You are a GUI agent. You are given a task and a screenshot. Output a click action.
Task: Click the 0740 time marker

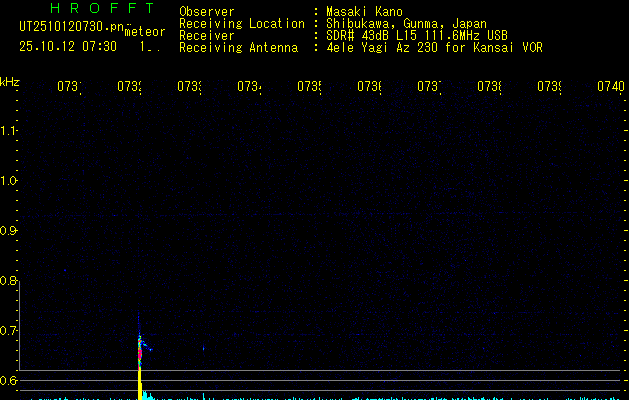(610, 87)
